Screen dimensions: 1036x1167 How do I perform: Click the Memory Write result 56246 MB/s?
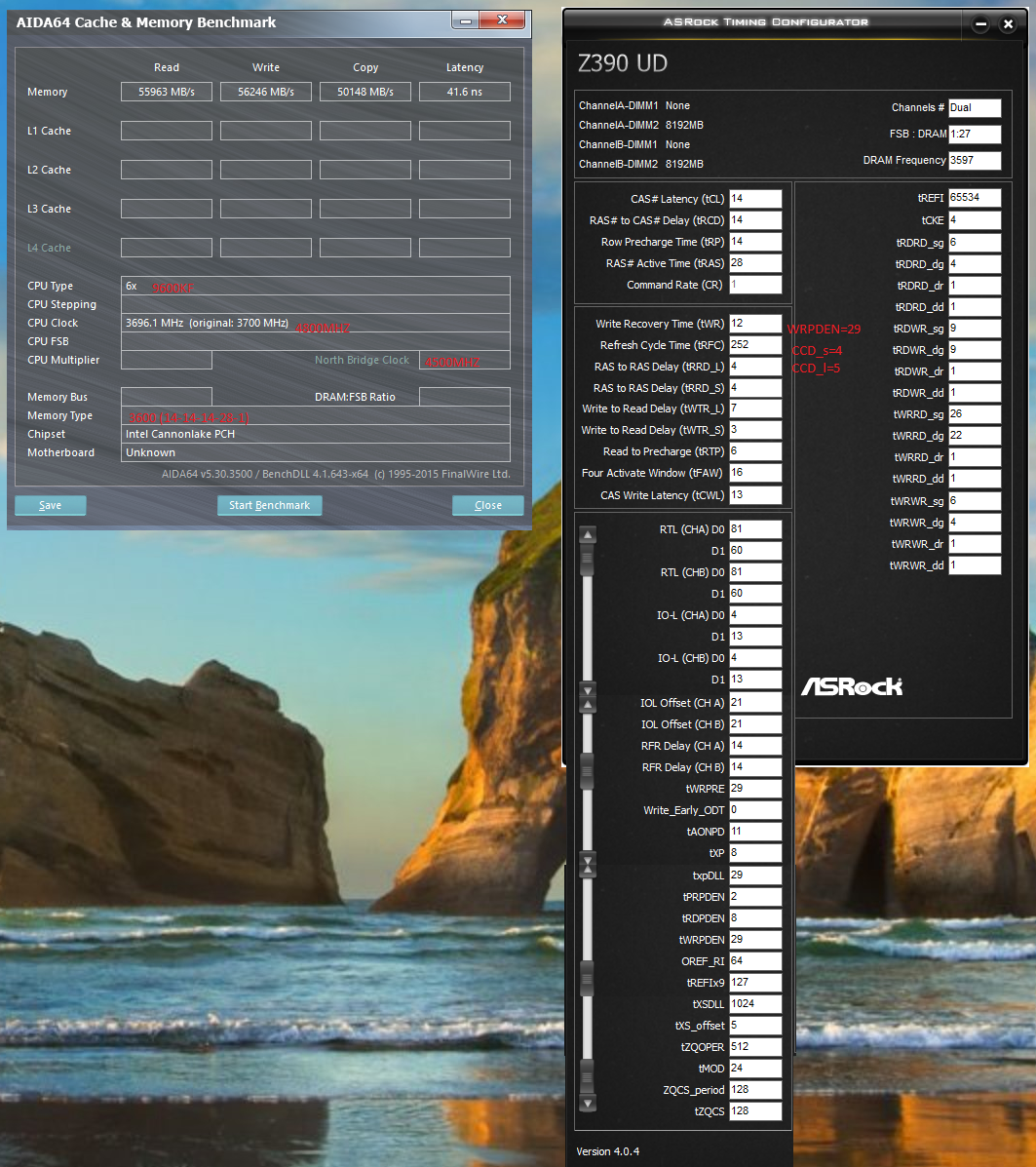point(266,92)
